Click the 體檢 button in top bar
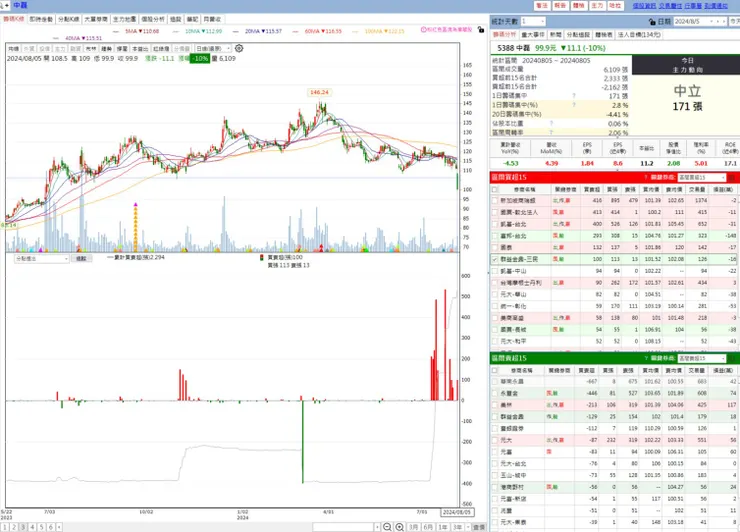 pos(579,6)
